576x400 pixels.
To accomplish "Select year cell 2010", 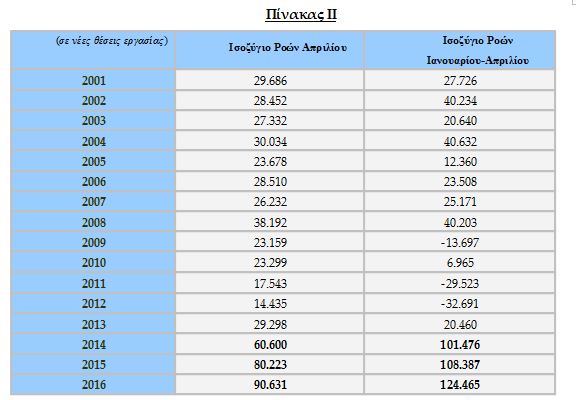I will tap(94, 263).
